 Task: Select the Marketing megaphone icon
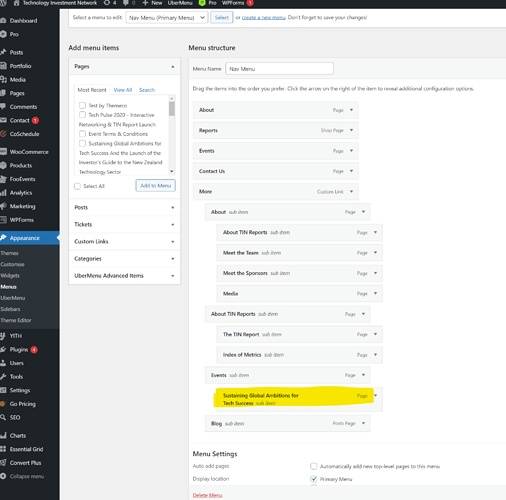3,206
